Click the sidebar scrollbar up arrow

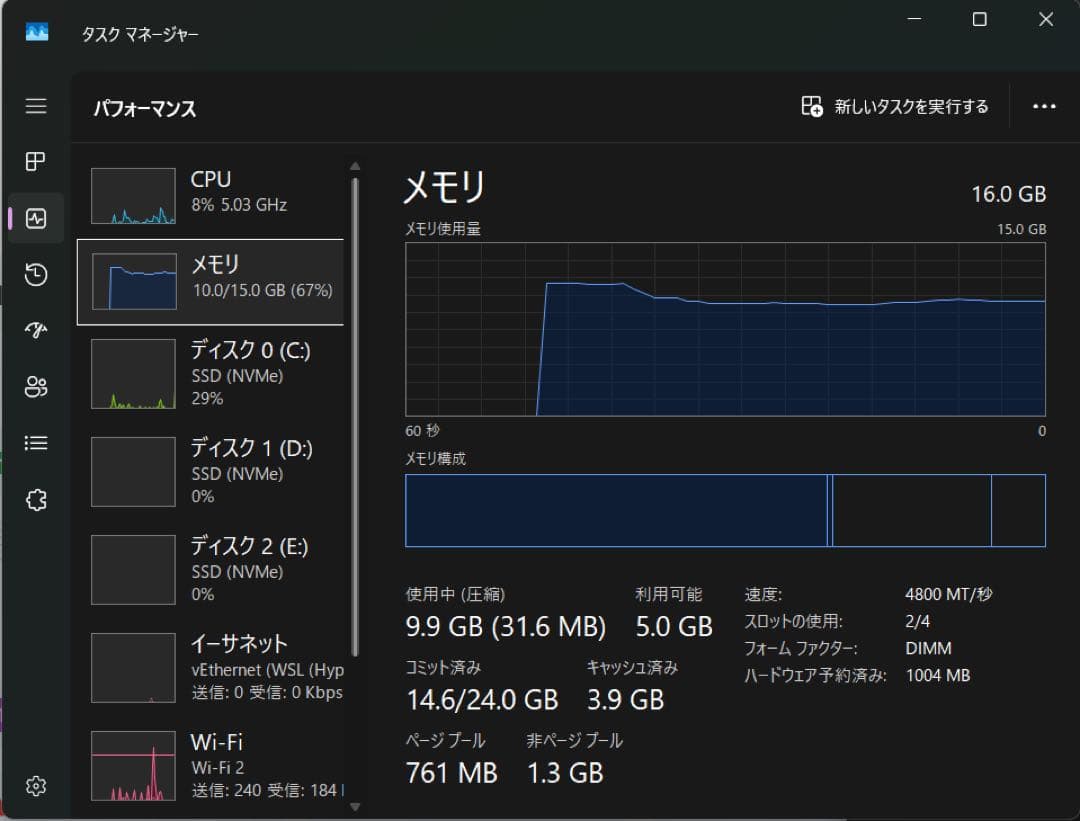(x=355, y=167)
